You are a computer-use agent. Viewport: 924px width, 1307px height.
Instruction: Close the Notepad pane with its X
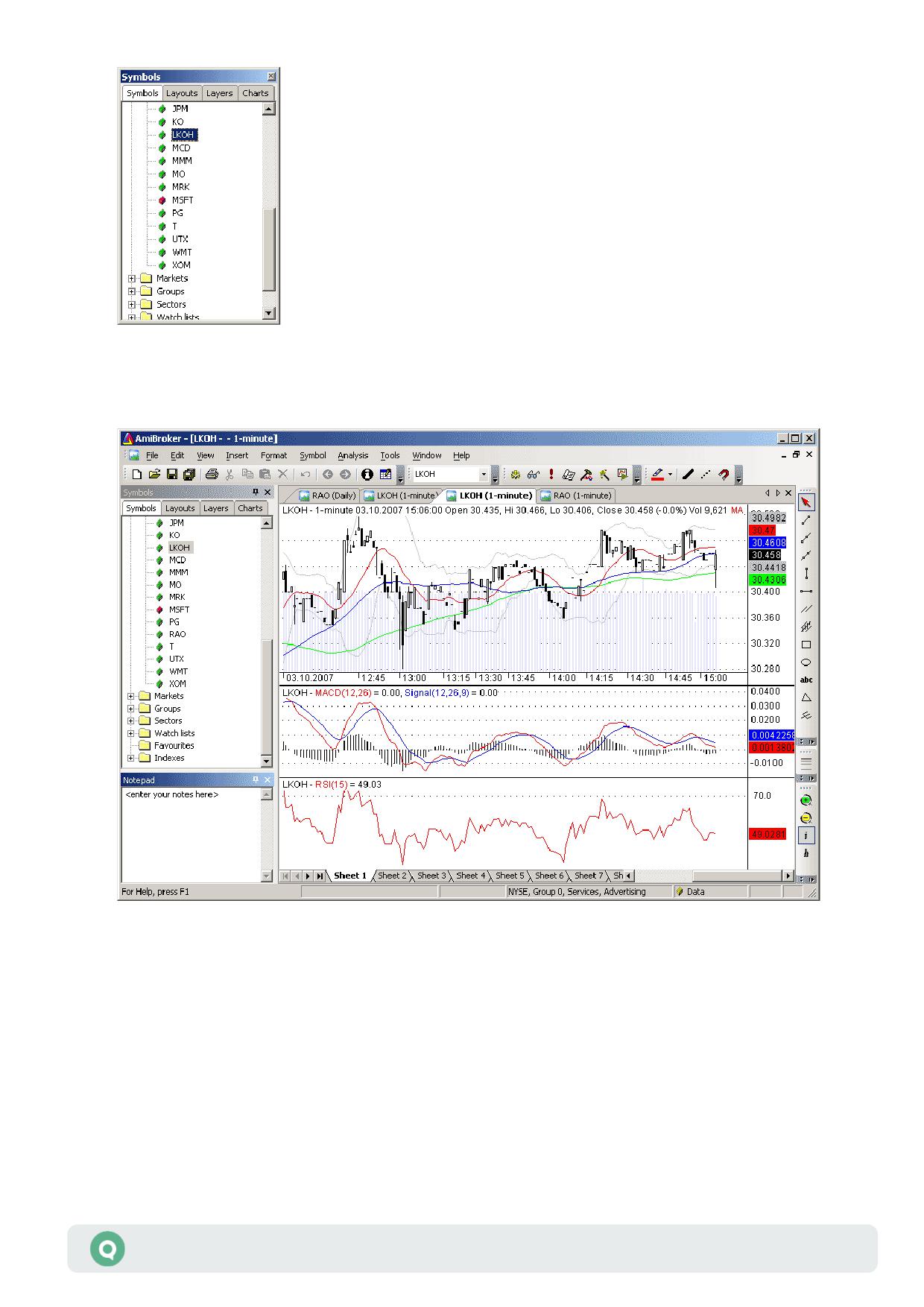coord(268,779)
